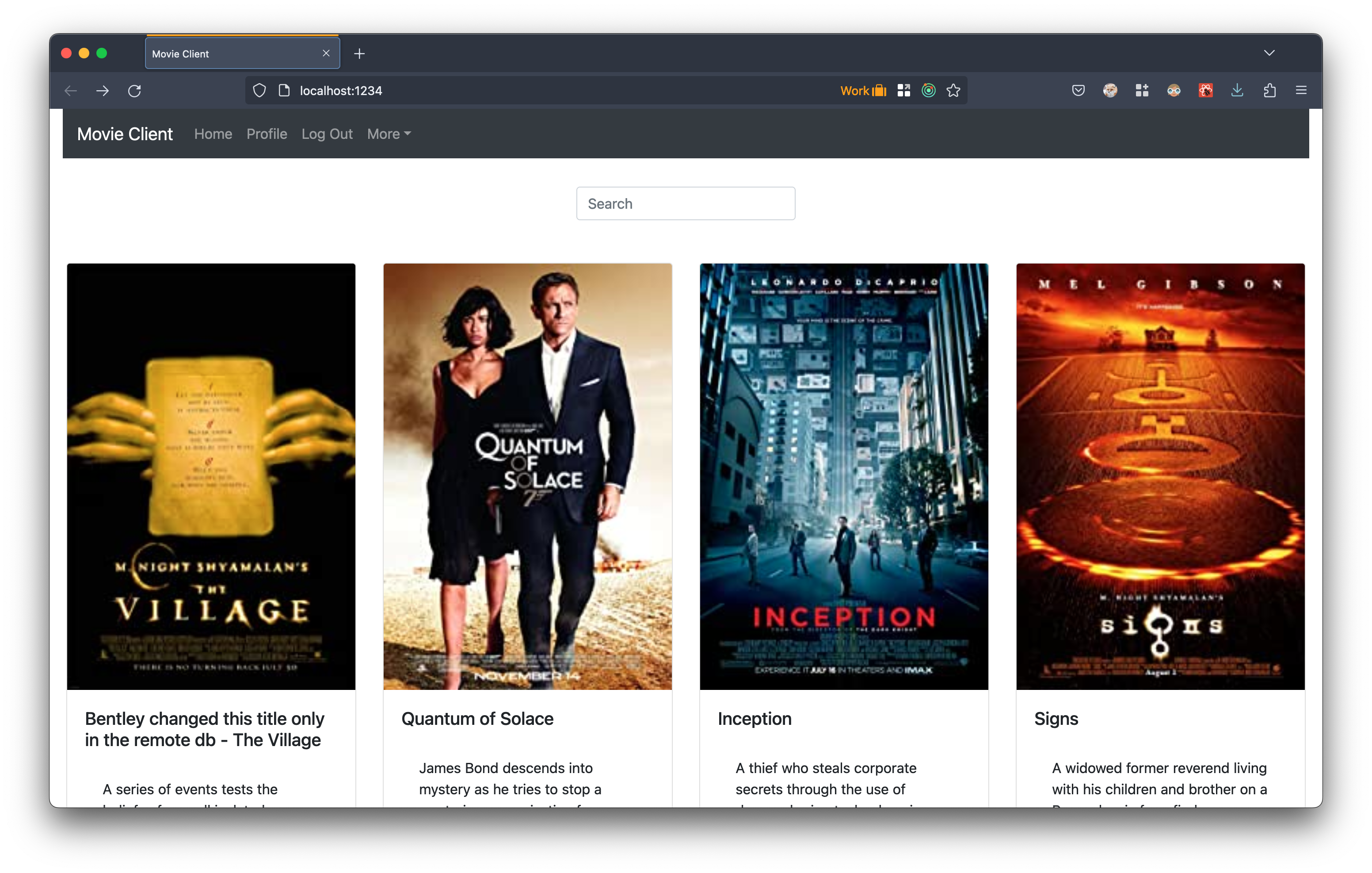Viewport: 1372px width, 873px height.
Task: Save page with the Pocket icon
Action: 1078,90
